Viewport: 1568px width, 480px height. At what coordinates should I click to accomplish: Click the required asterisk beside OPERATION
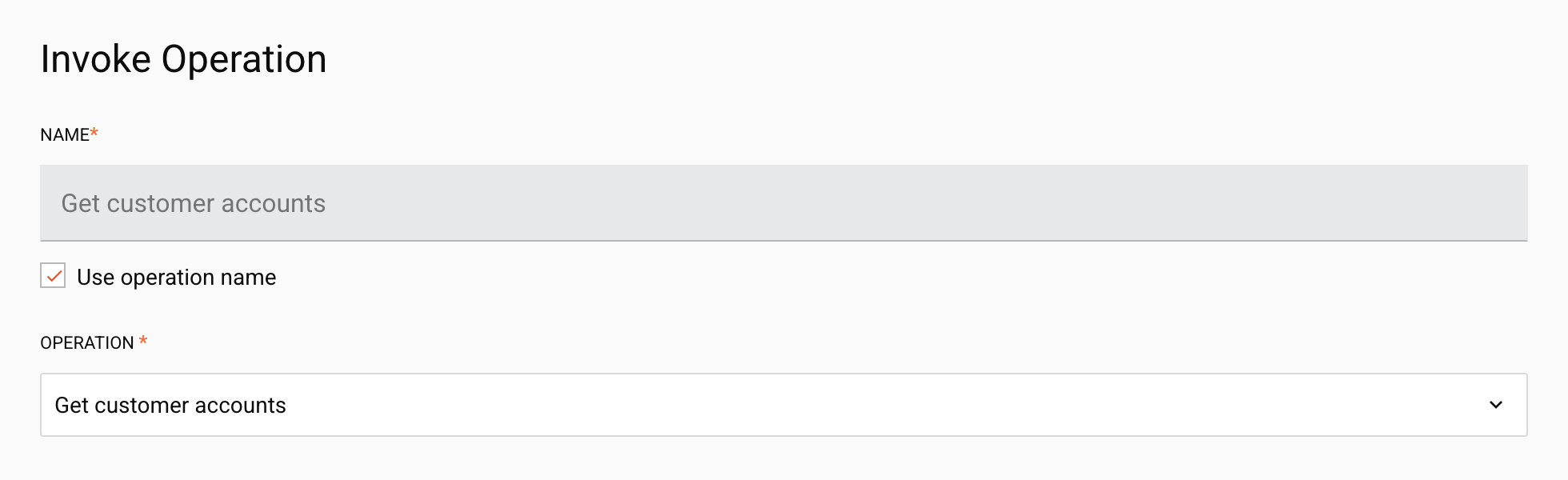pyautogui.click(x=143, y=341)
